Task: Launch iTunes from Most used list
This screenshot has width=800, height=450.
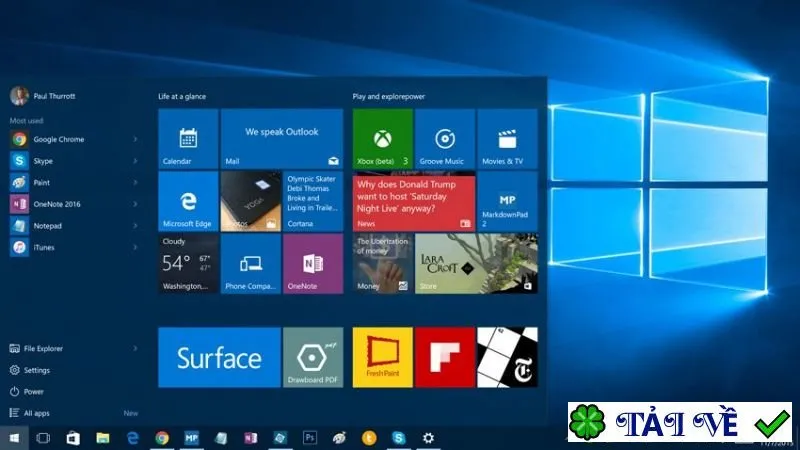Action: tap(74, 247)
